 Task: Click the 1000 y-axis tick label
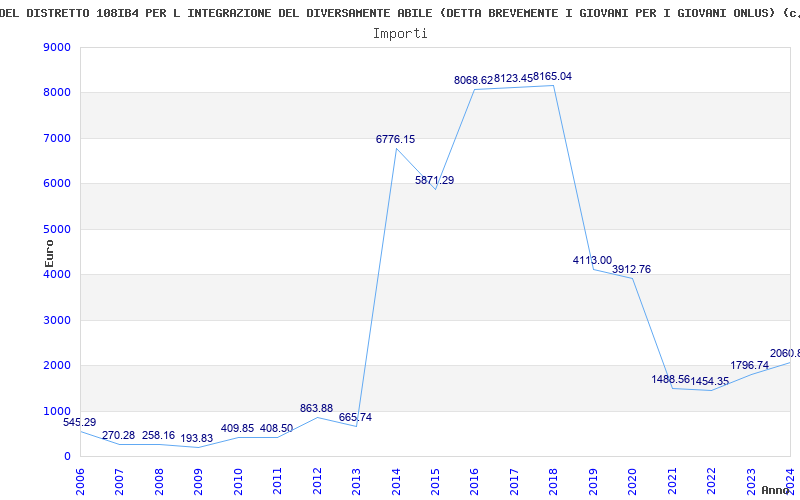tap(58, 411)
